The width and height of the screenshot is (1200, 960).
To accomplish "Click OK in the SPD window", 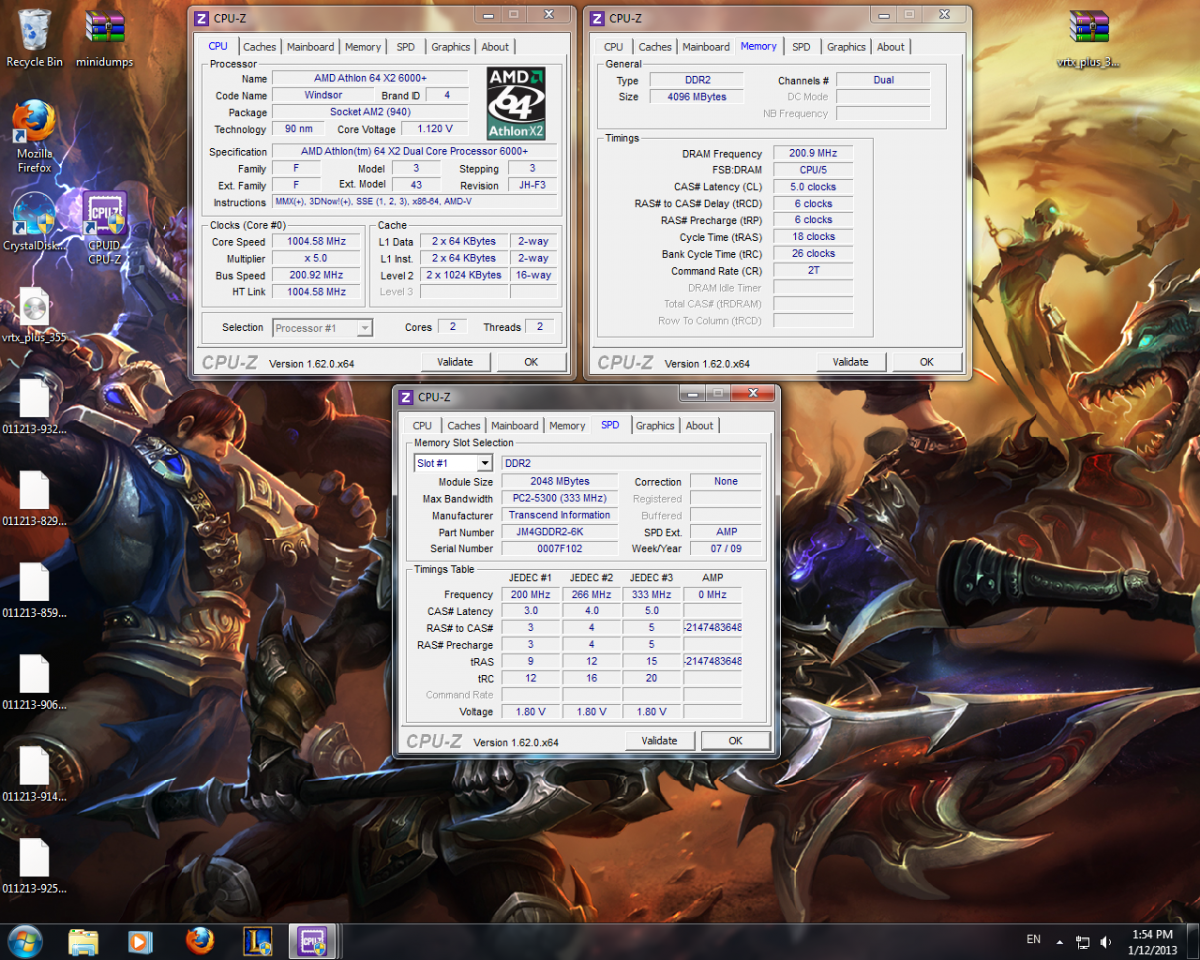I will point(735,741).
